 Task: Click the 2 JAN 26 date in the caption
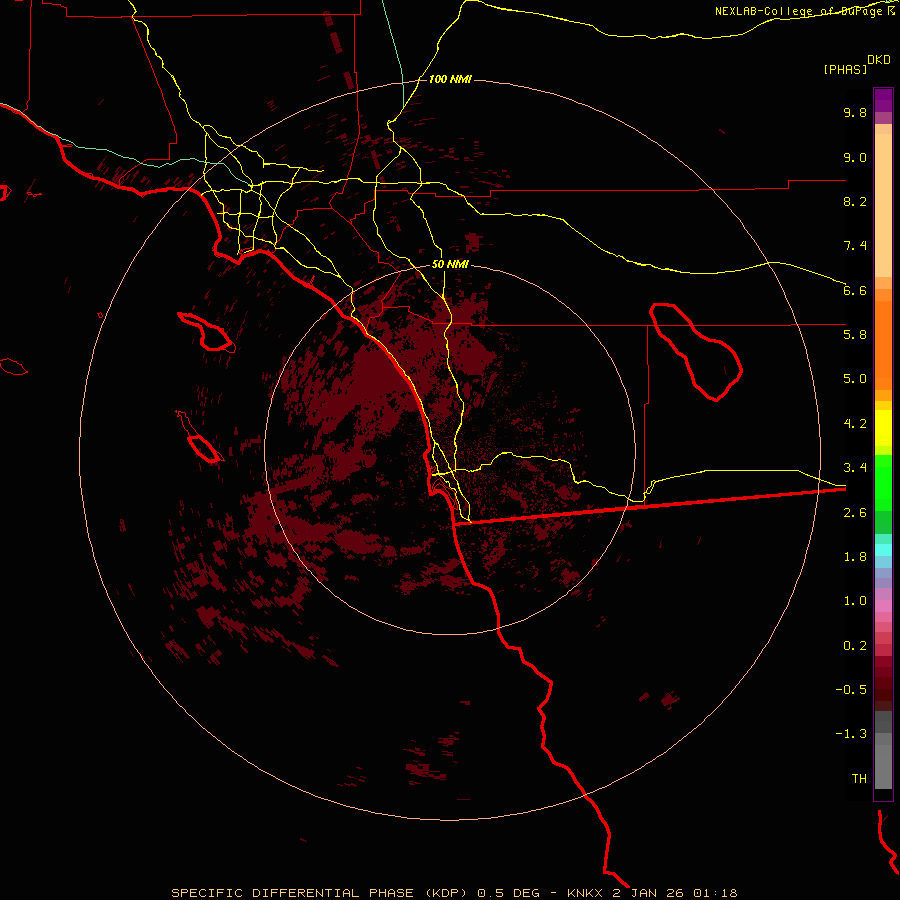648,893
